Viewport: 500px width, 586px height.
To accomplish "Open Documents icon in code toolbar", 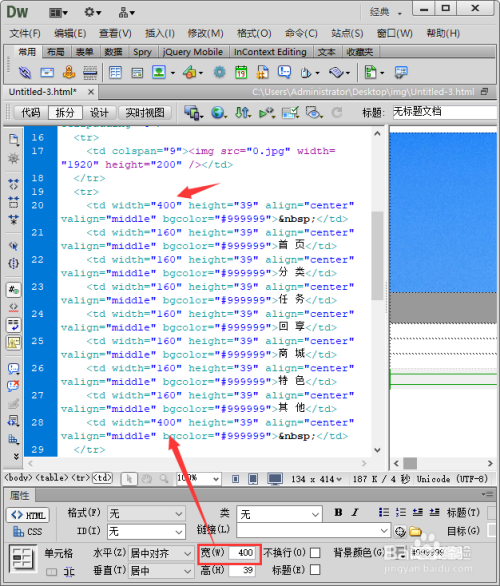I will click(x=13, y=139).
